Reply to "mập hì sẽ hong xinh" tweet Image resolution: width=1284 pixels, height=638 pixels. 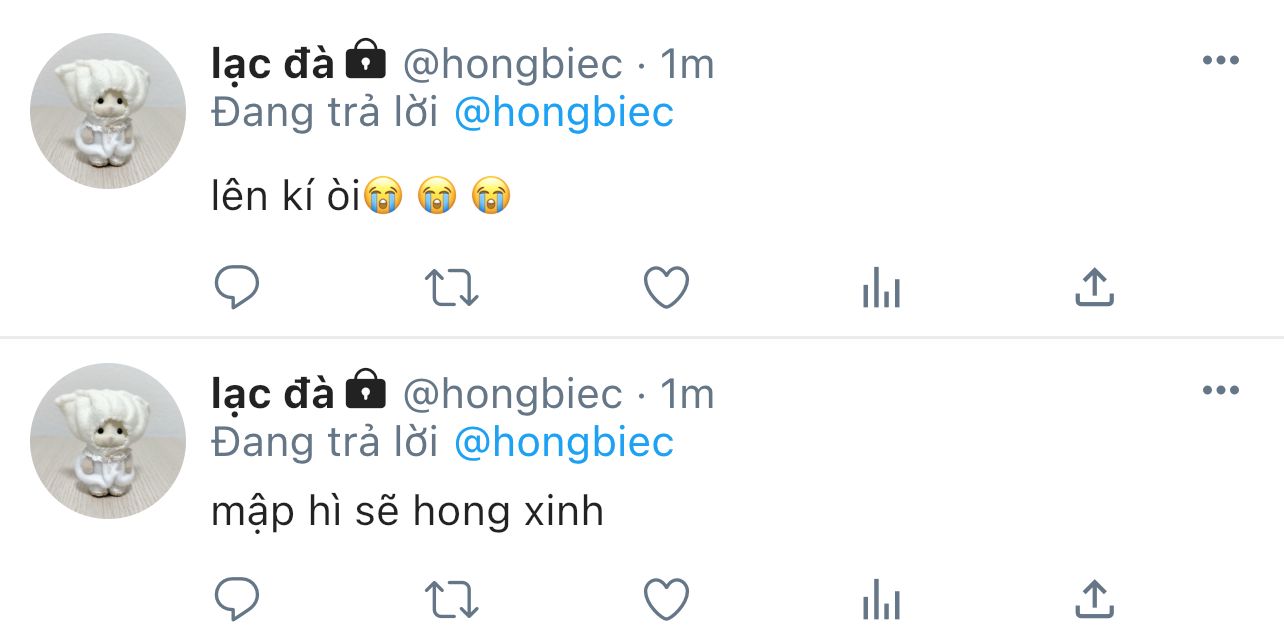coord(237,600)
